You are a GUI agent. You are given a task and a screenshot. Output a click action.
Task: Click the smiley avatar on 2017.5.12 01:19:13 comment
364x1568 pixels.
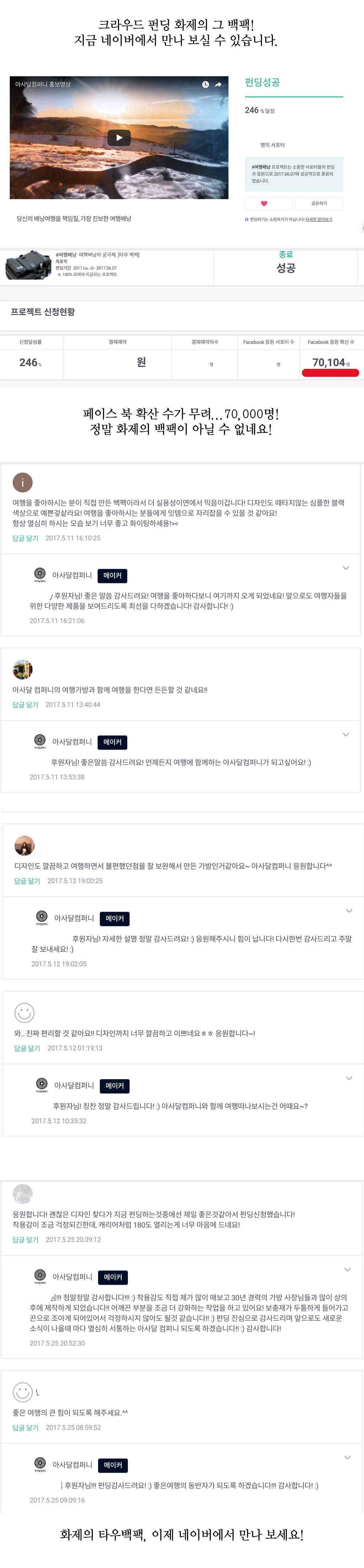(x=24, y=1013)
